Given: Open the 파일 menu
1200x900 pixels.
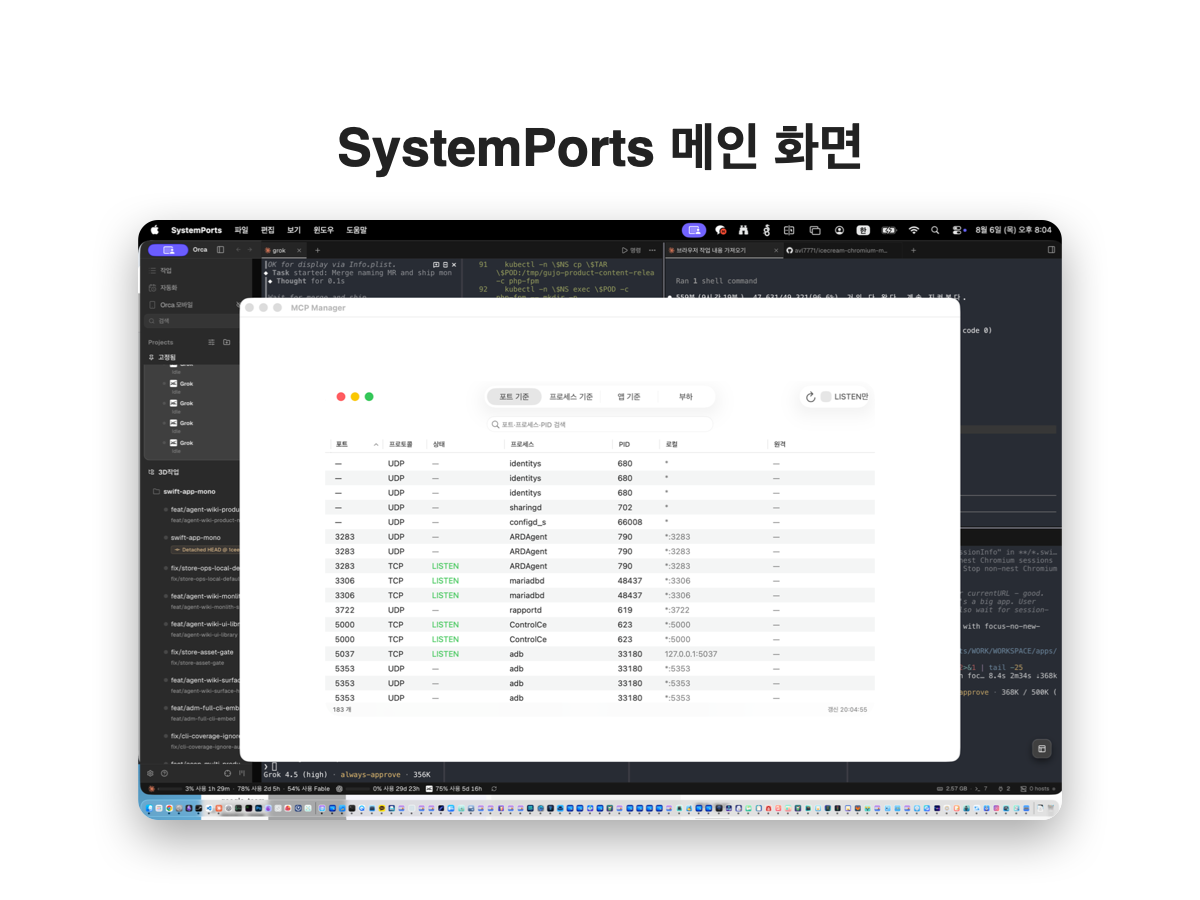Looking at the screenshot, I should click(241, 230).
